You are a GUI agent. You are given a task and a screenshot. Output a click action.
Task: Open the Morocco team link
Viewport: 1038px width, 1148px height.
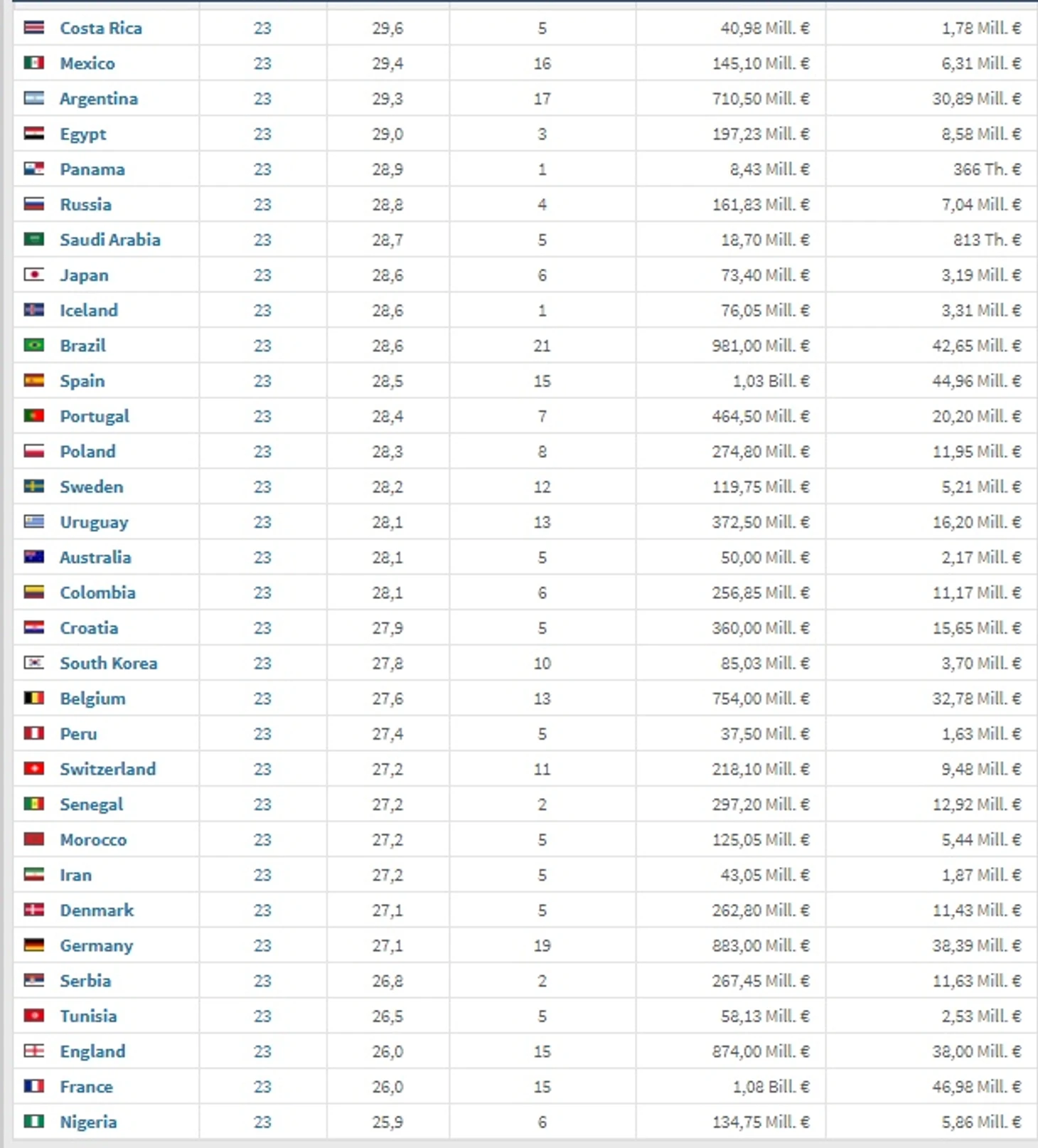click(93, 840)
